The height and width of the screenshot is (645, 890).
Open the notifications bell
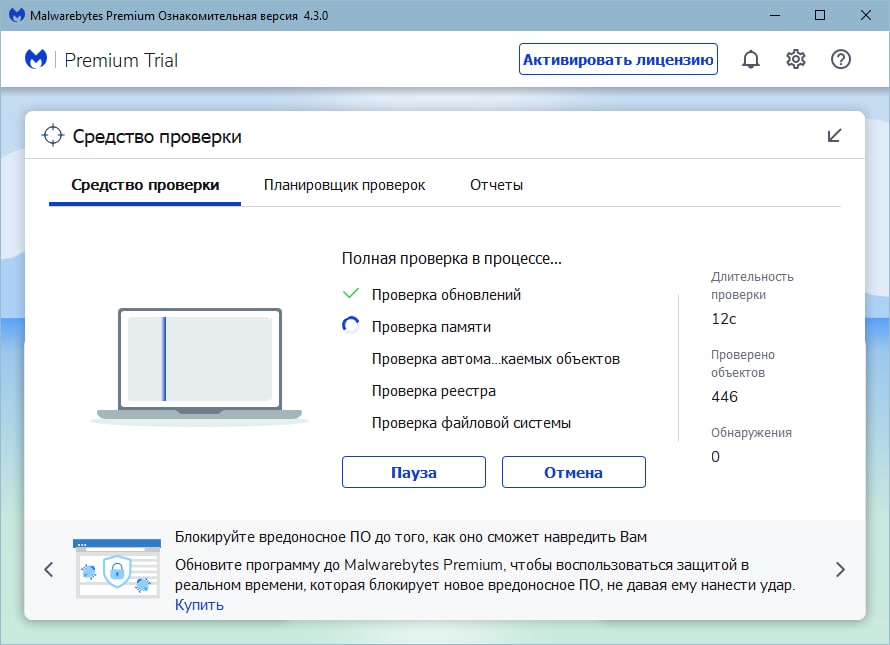(750, 59)
